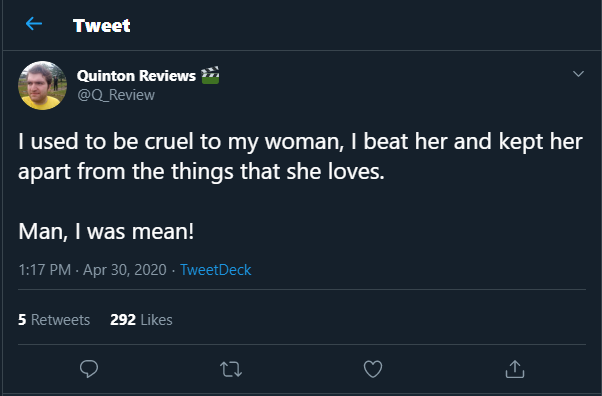Screen dimensions: 602x396
Task: Reply to the tweet via speech bubble icon
Action: (x=89, y=369)
